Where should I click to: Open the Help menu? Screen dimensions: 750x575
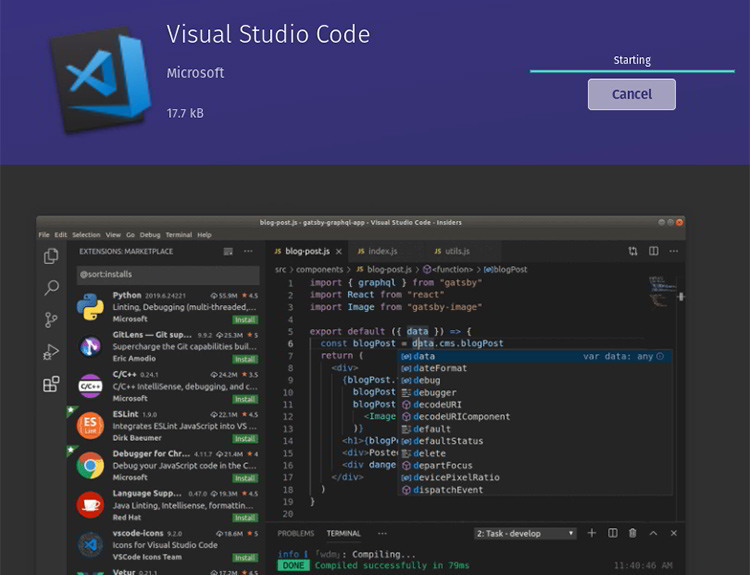tap(204, 235)
